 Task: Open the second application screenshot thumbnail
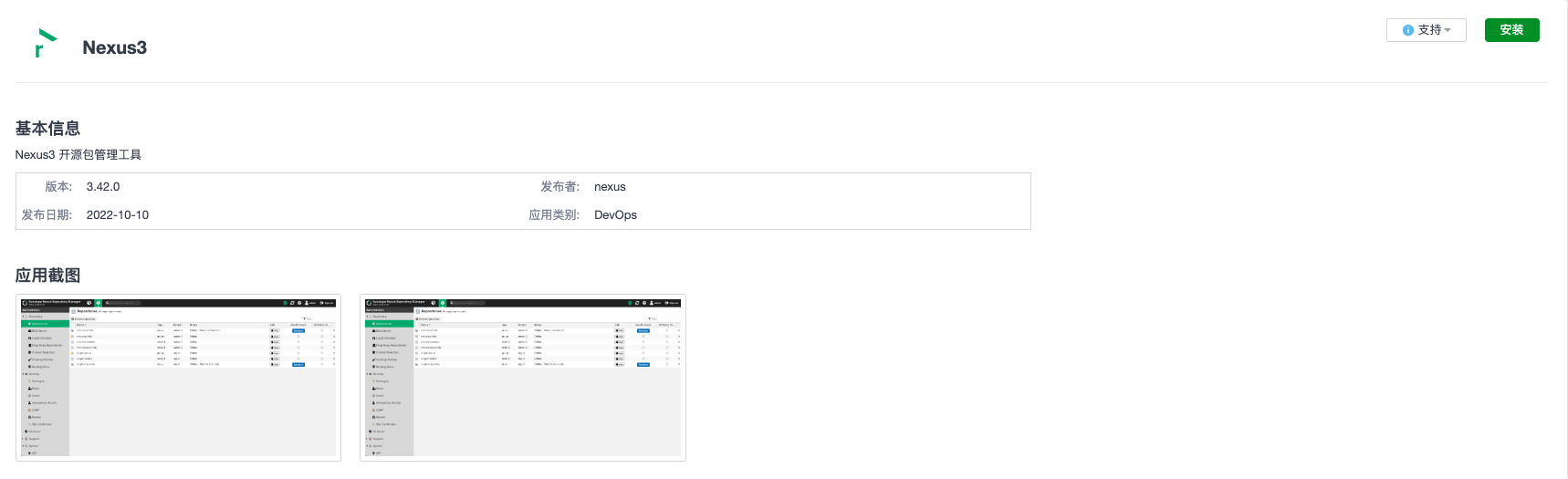coord(523,378)
